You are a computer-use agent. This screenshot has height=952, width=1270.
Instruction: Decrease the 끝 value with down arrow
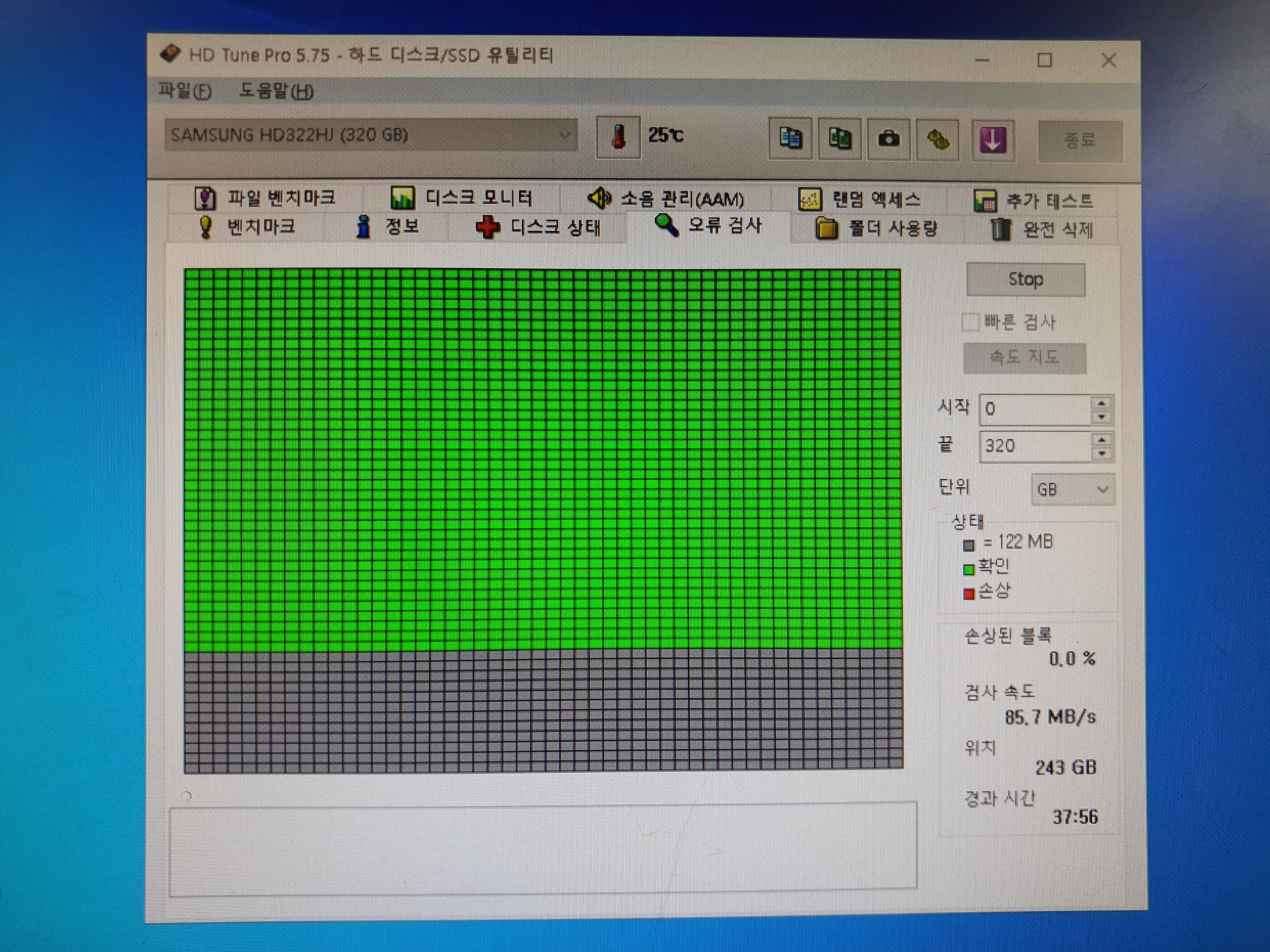pos(1101,453)
